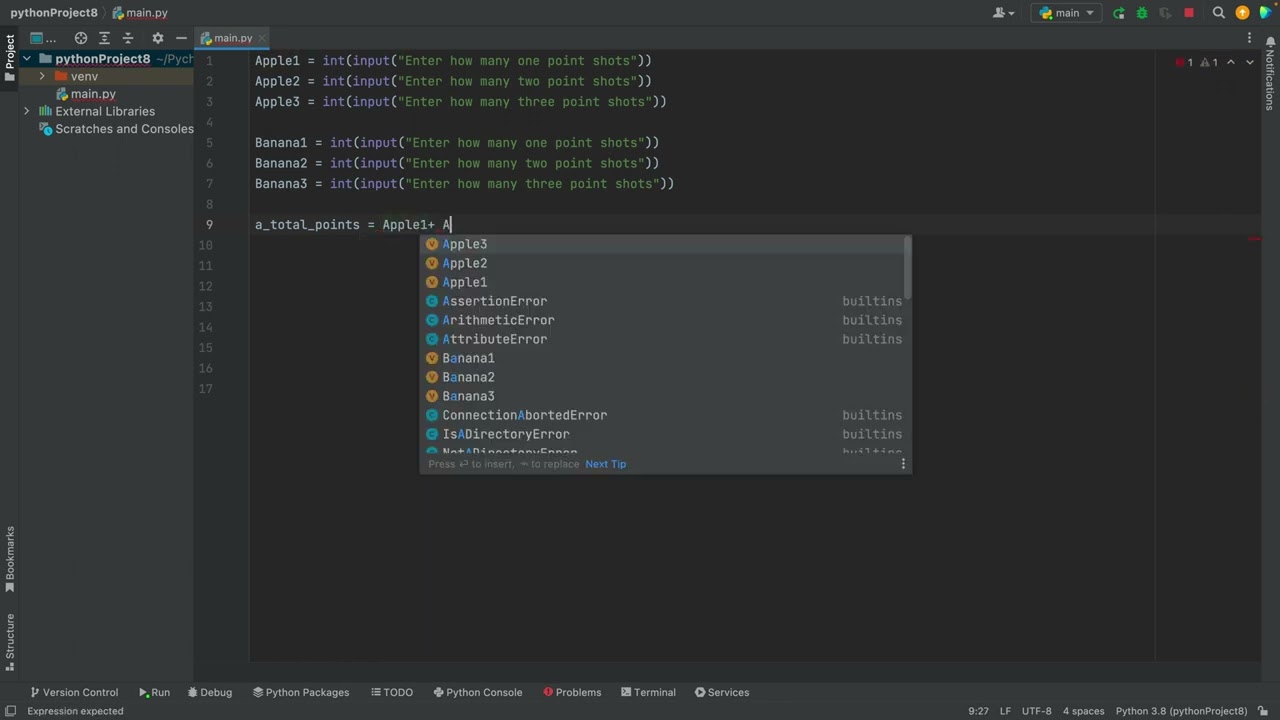Toggle tool window bars icon in status bar
This screenshot has width=1280, height=720.
point(10,711)
